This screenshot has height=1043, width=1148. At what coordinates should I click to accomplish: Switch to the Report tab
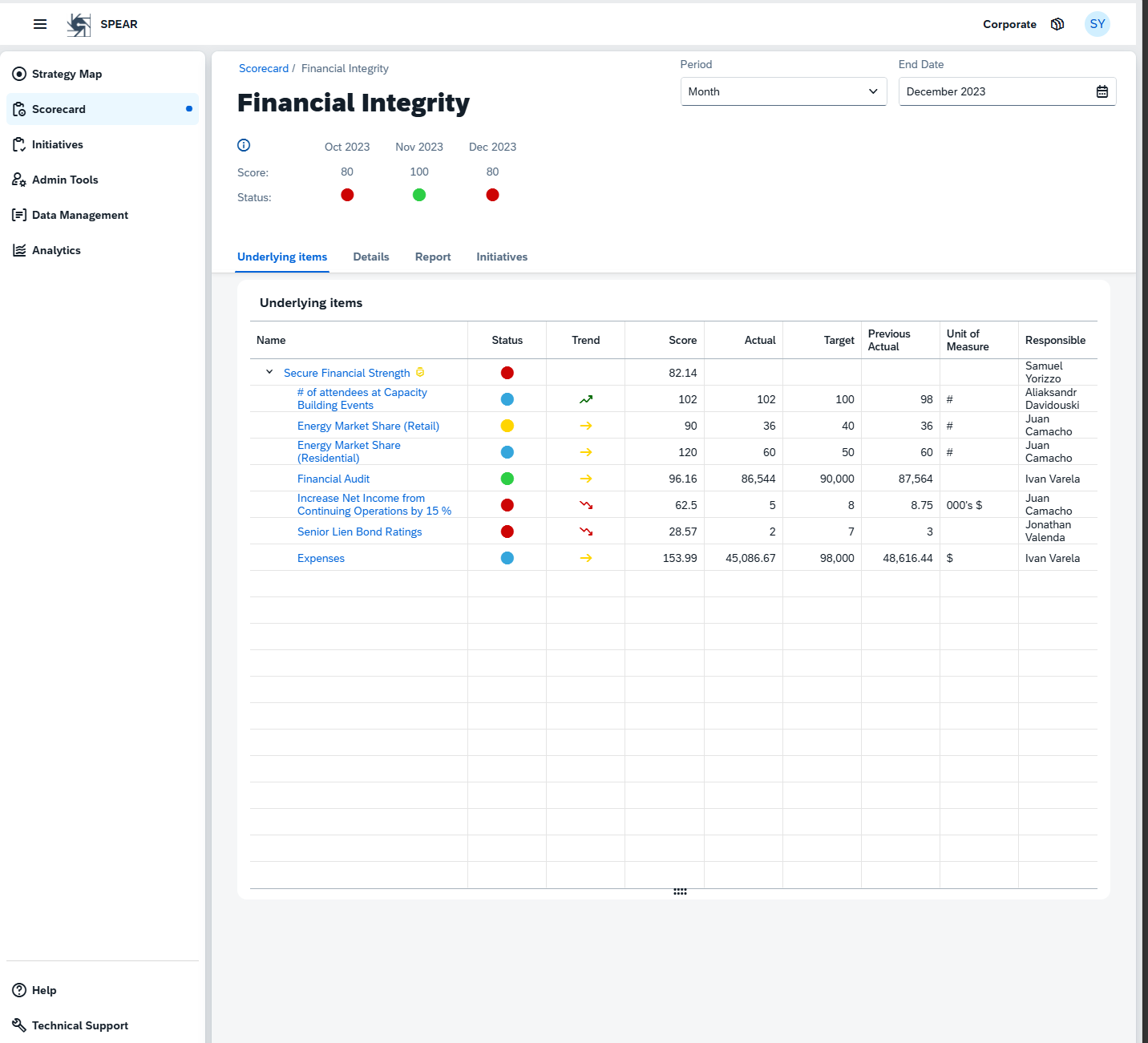pyautogui.click(x=432, y=257)
